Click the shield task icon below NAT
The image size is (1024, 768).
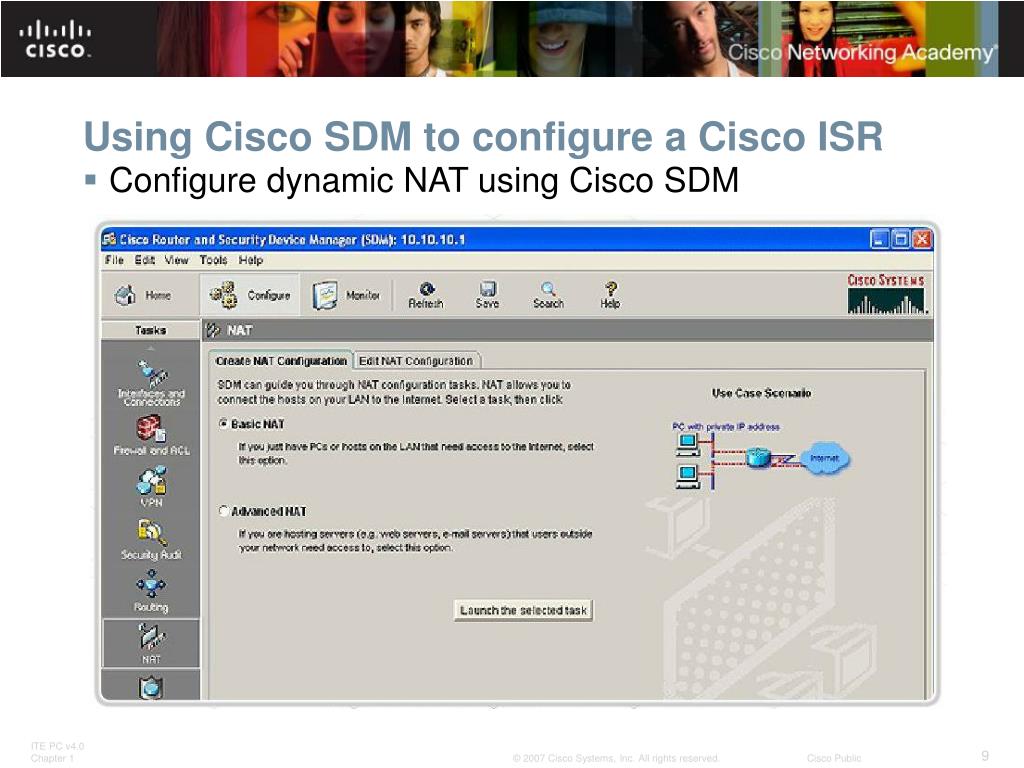tap(151, 688)
